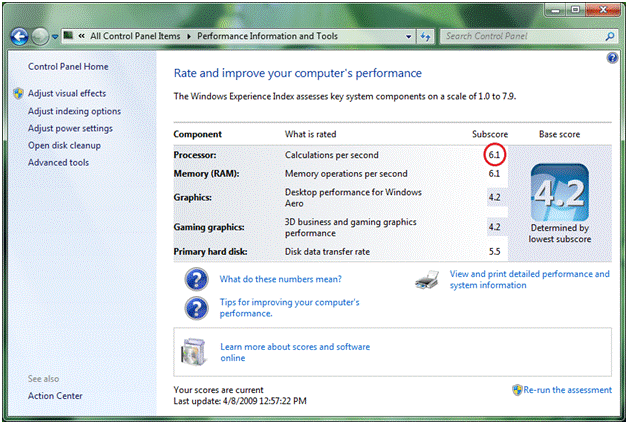Click 'Your scores are current' status text

(218, 390)
